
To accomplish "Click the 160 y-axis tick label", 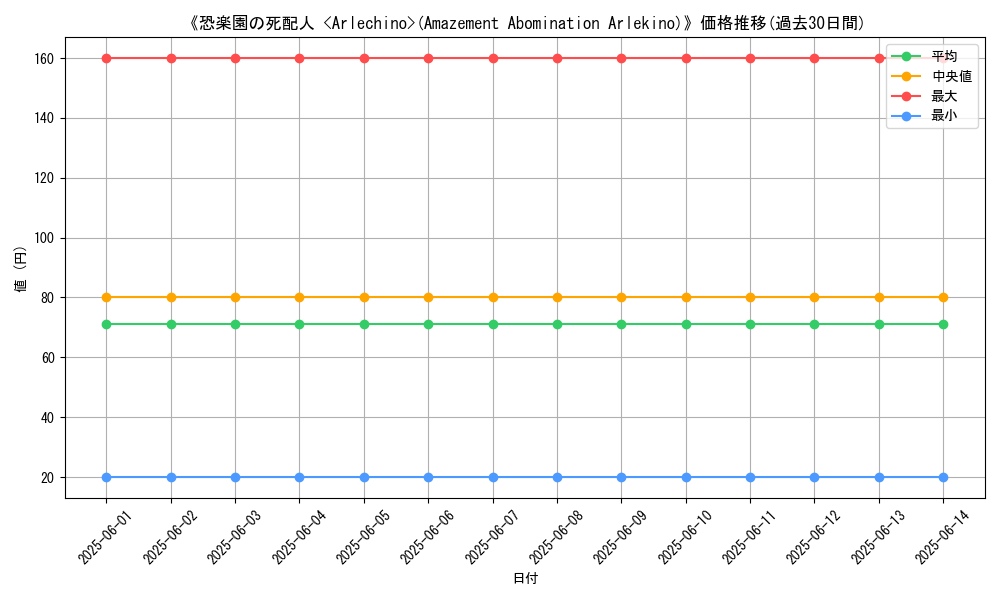I will 44,59.
